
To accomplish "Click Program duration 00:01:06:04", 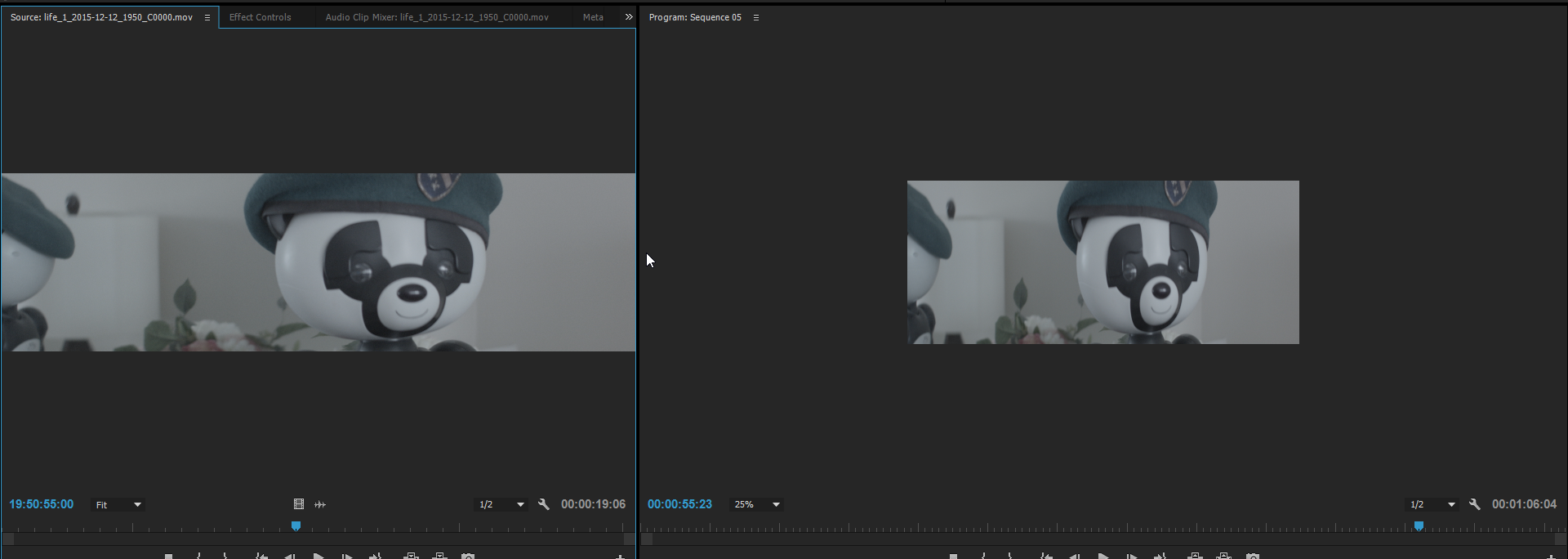I will [x=1524, y=504].
